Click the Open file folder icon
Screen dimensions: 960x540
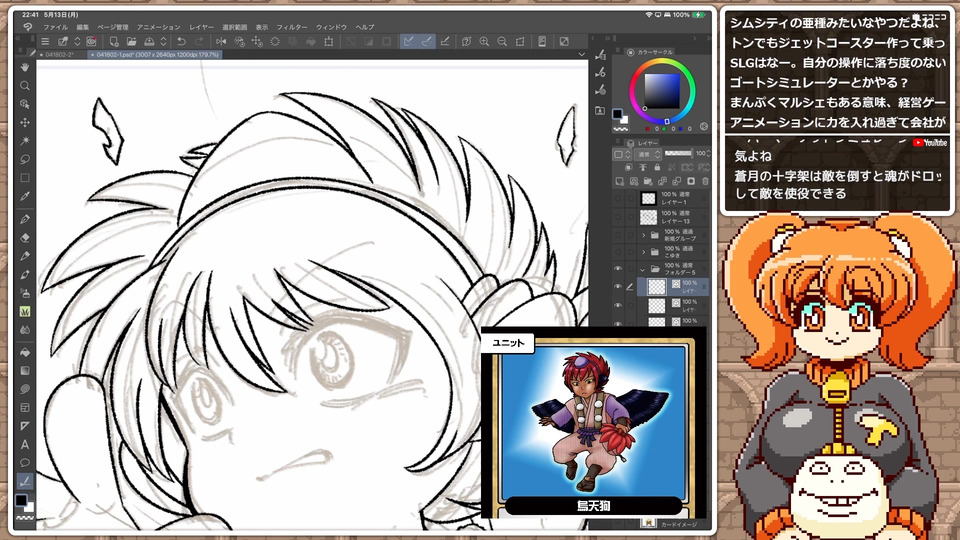click(x=131, y=42)
